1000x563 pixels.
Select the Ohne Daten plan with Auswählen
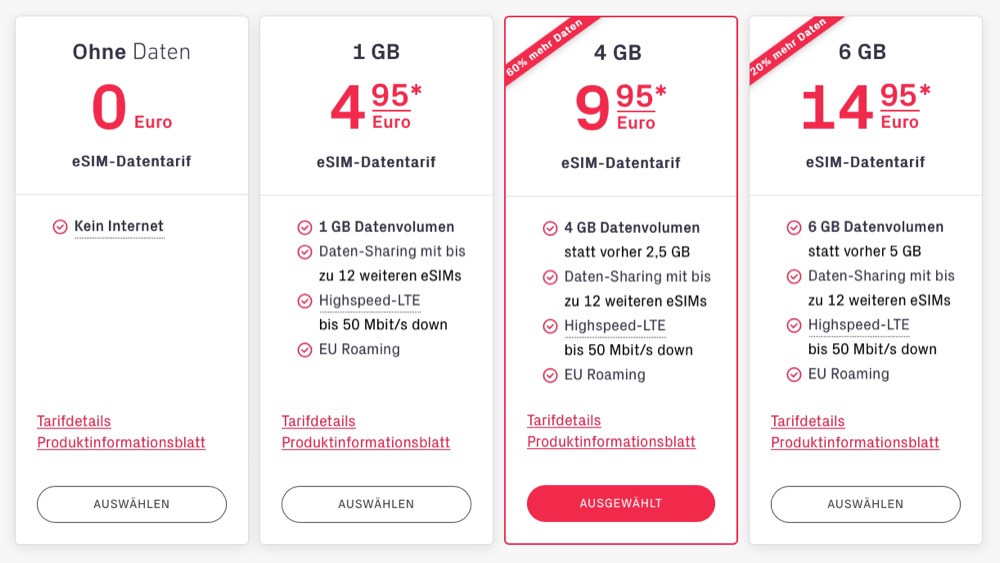coord(132,504)
